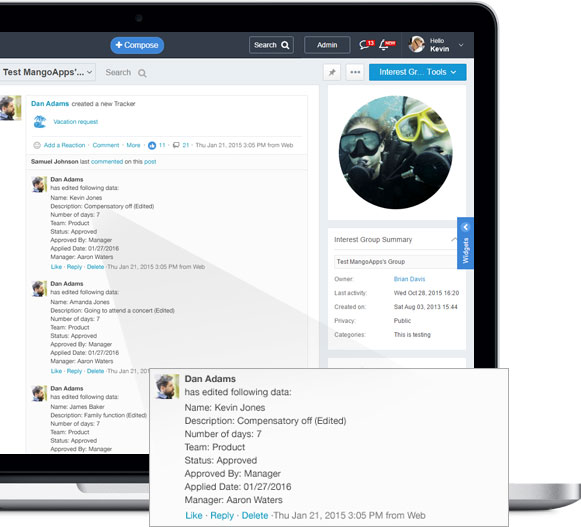Click the group search magnifier icon
Viewport: 581px width, 527px height.
pyautogui.click(x=142, y=73)
